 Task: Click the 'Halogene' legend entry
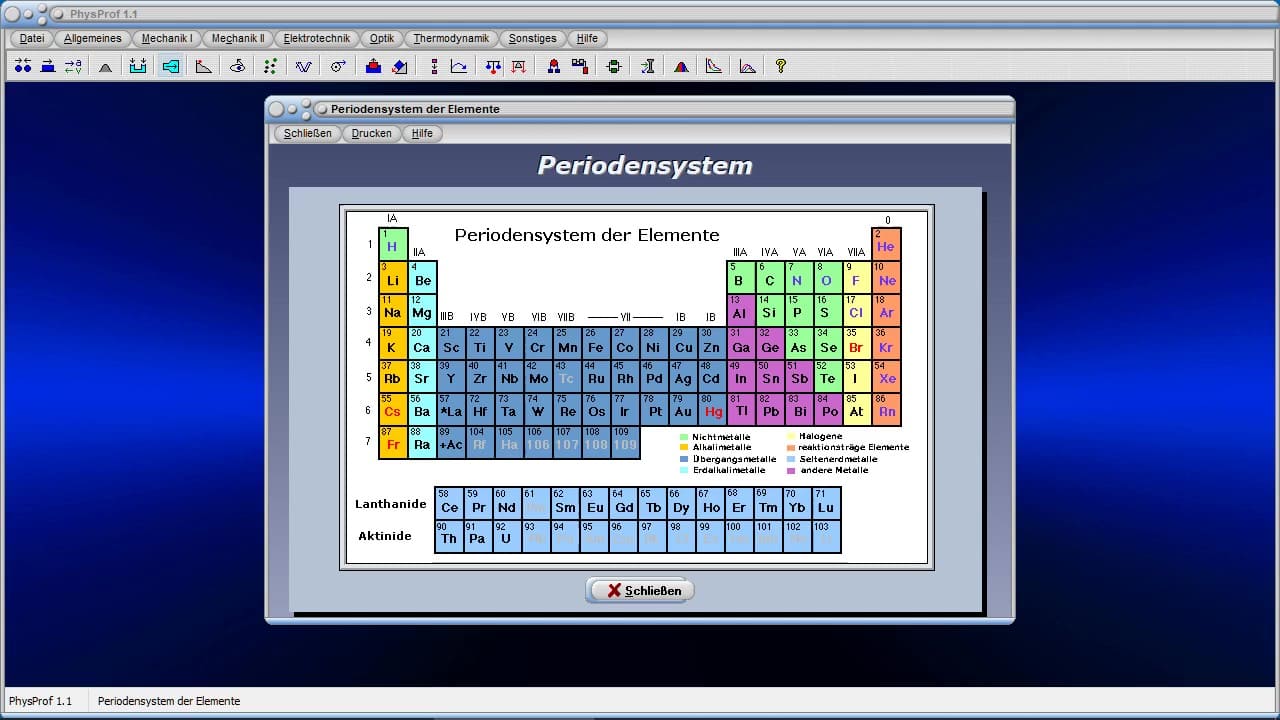click(x=814, y=436)
